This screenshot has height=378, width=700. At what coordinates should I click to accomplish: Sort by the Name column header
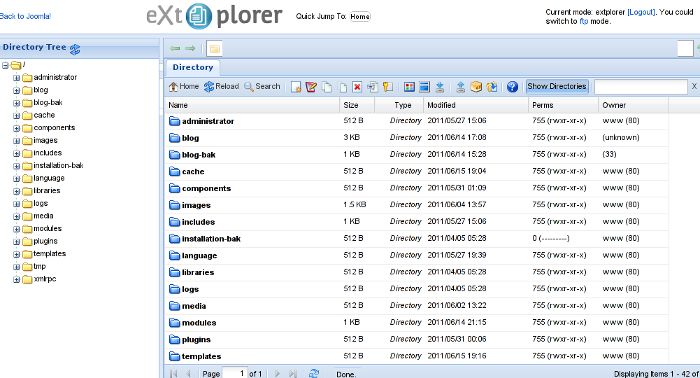[x=252, y=105]
